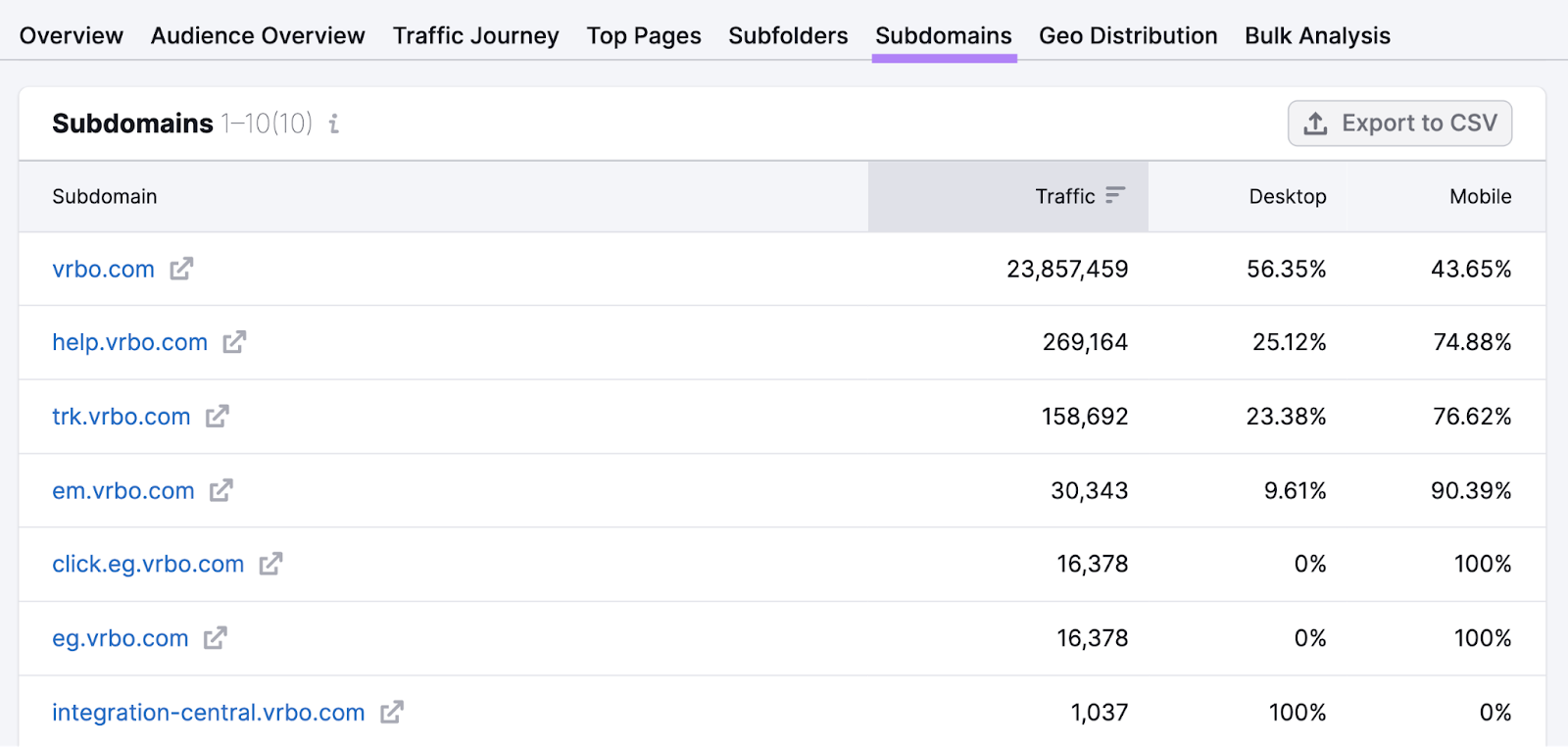Select the Top Pages tab
The image size is (1568, 747).
pos(644,36)
